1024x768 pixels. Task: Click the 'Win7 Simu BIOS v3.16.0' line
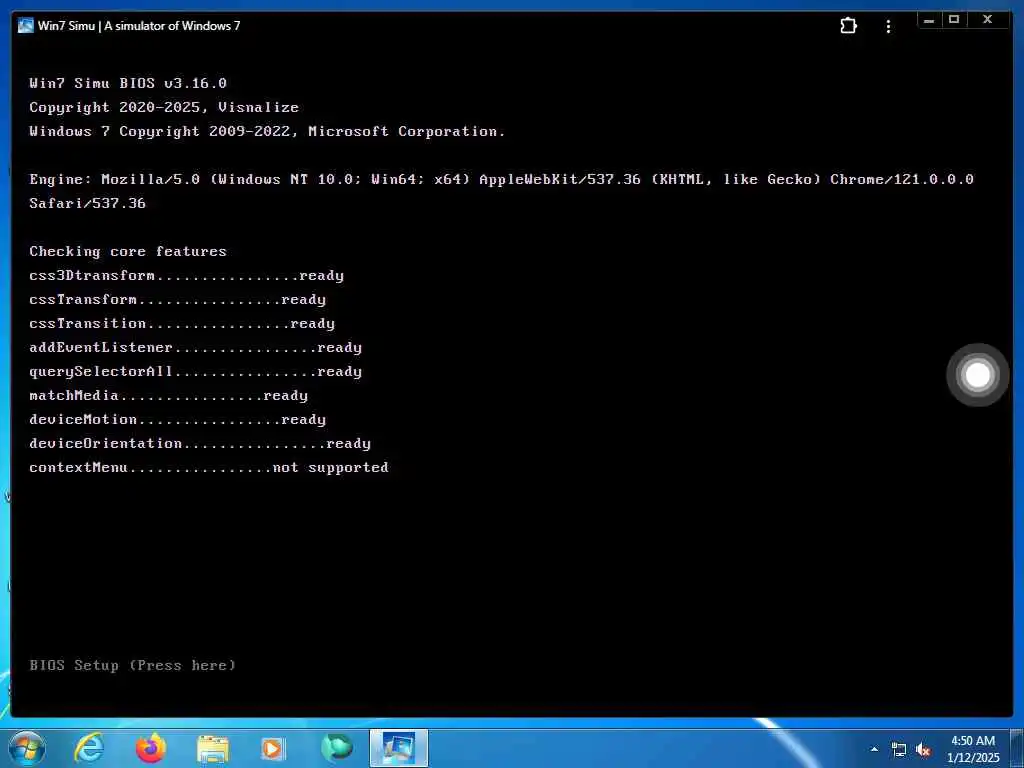(x=128, y=83)
